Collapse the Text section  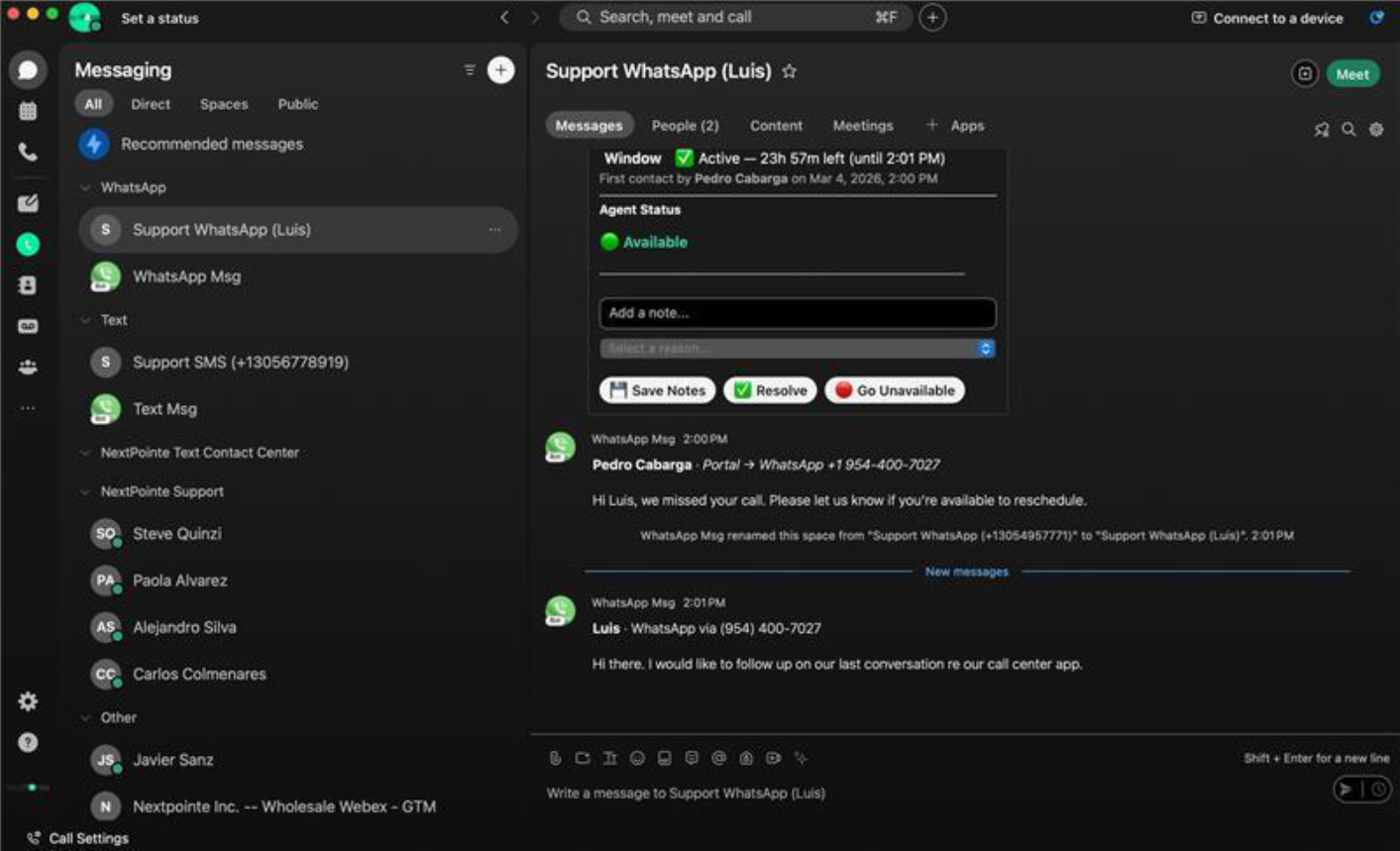[x=85, y=320]
